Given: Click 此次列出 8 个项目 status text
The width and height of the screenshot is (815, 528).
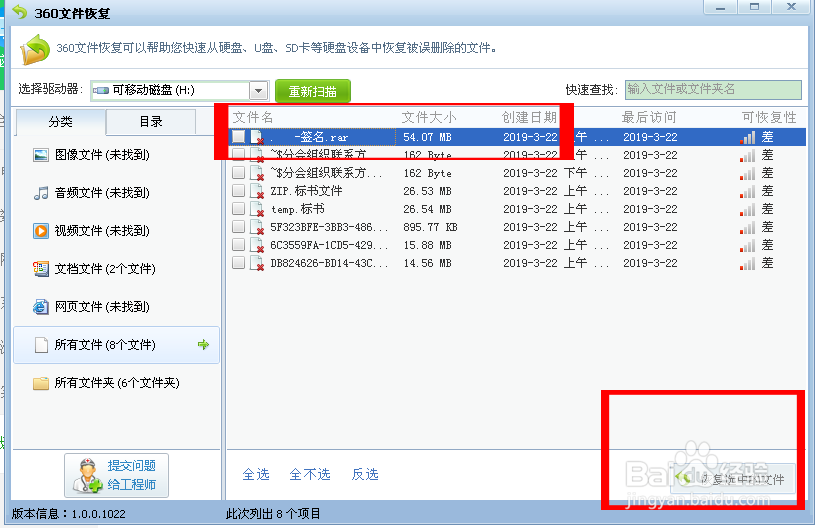Looking at the screenshot, I should (x=273, y=514).
